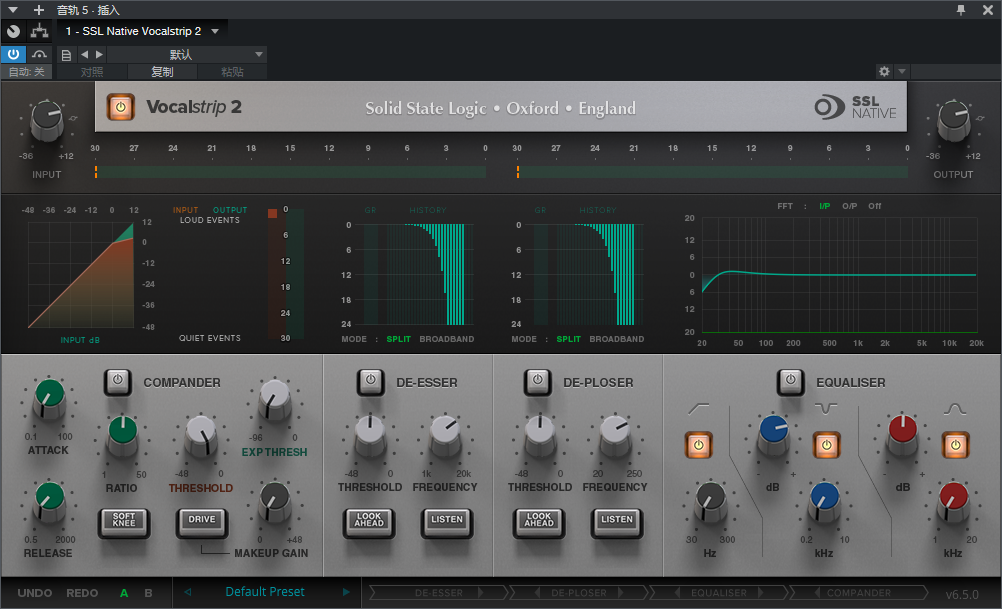The width and height of the screenshot is (1002, 609).
Task: Select the next host preset triangle
Action: click(99, 54)
